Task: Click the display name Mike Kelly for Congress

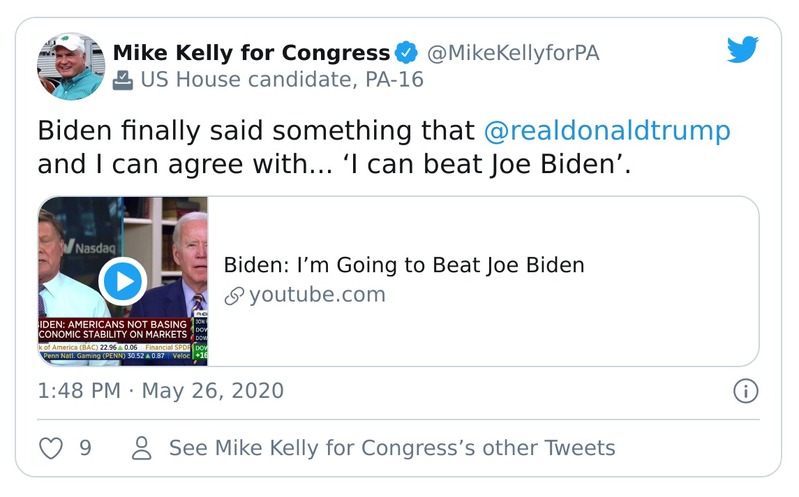Action: click(x=251, y=52)
